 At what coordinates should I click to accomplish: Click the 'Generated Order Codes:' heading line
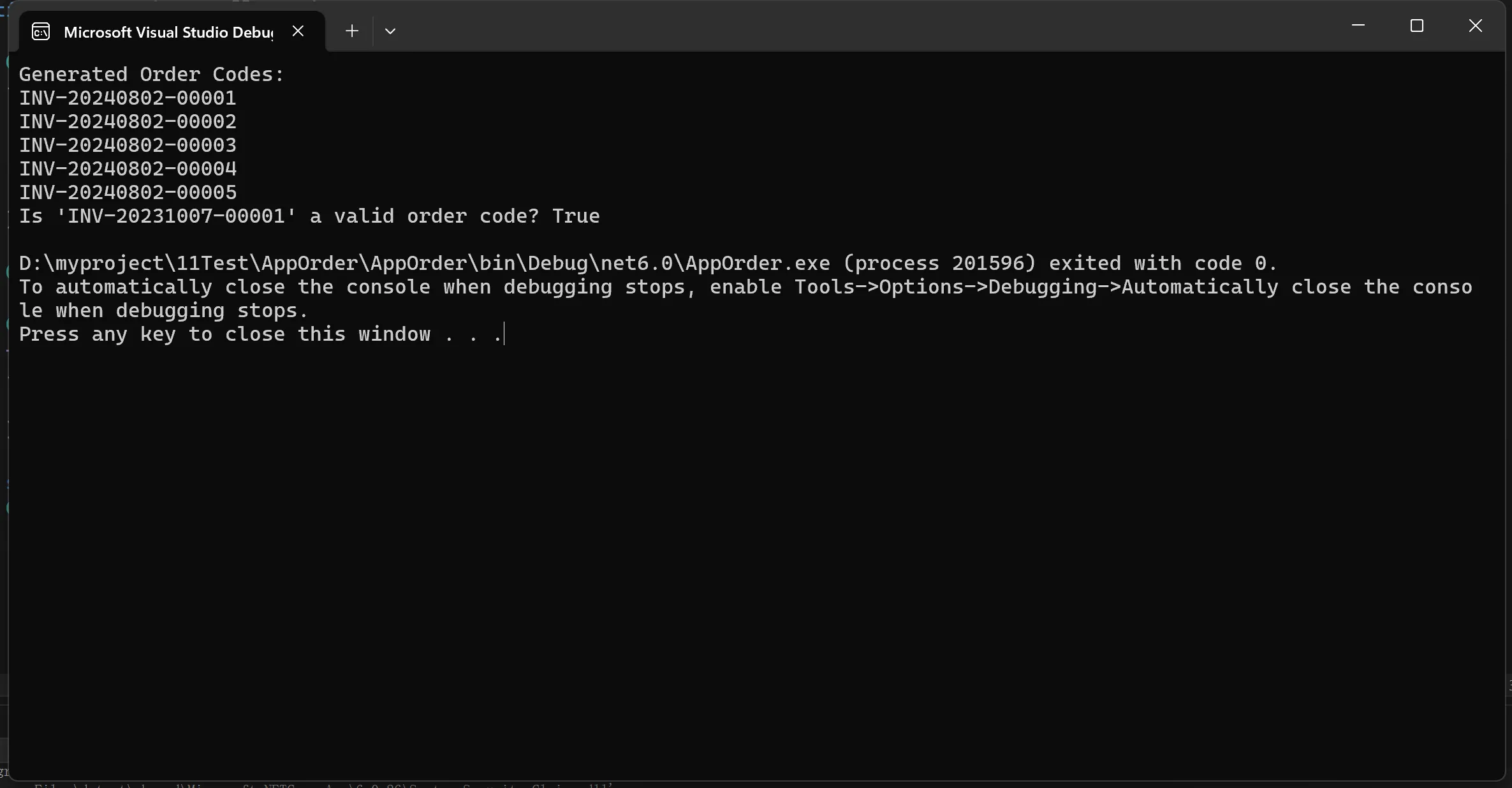pos(152,74)
